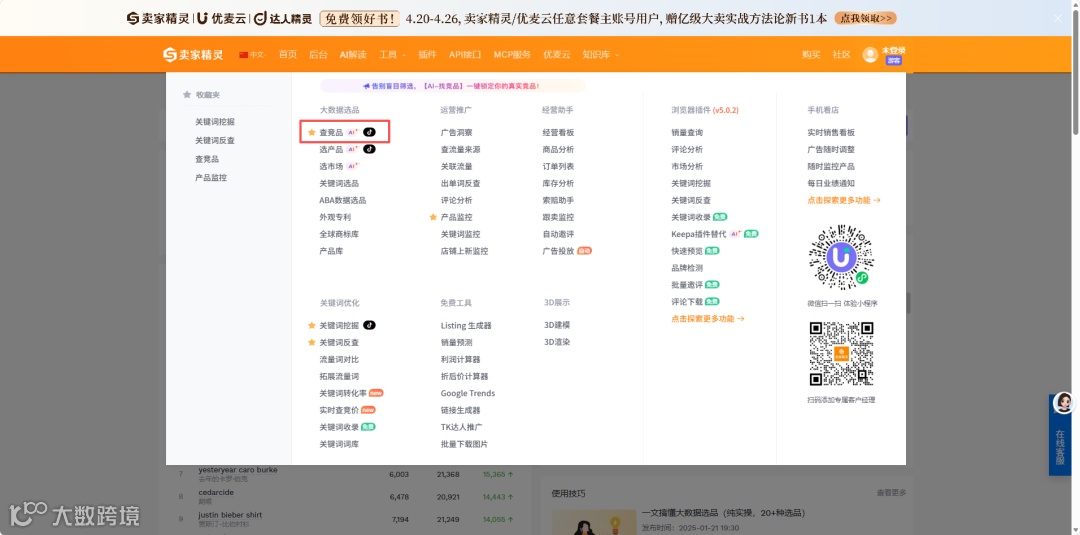The height and width of the screenshot is (535, 1080).
Task: Click the TikTok icon next to 选产品
Action: (x=369, y=149)
